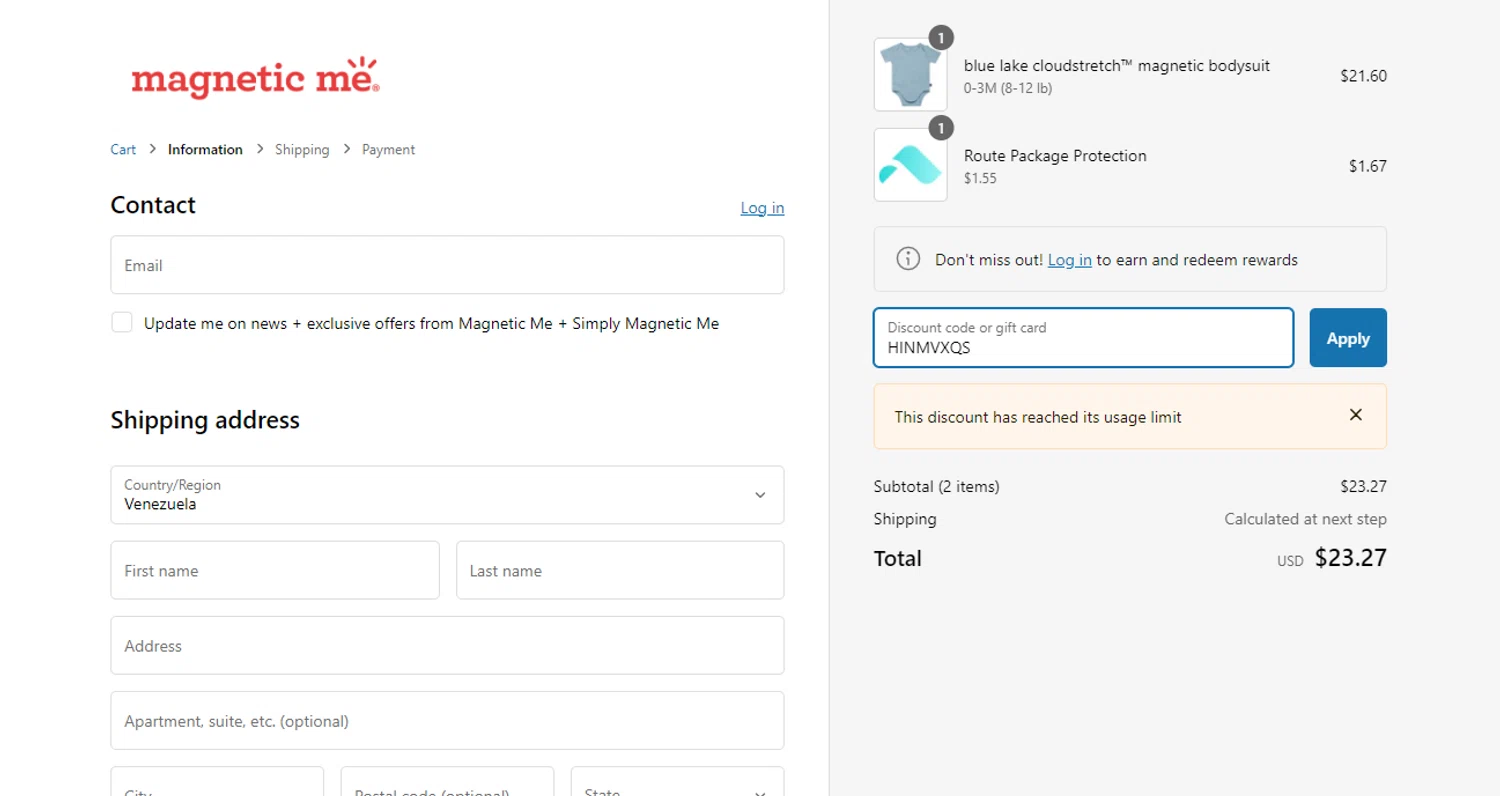Click the First name field

274,570
